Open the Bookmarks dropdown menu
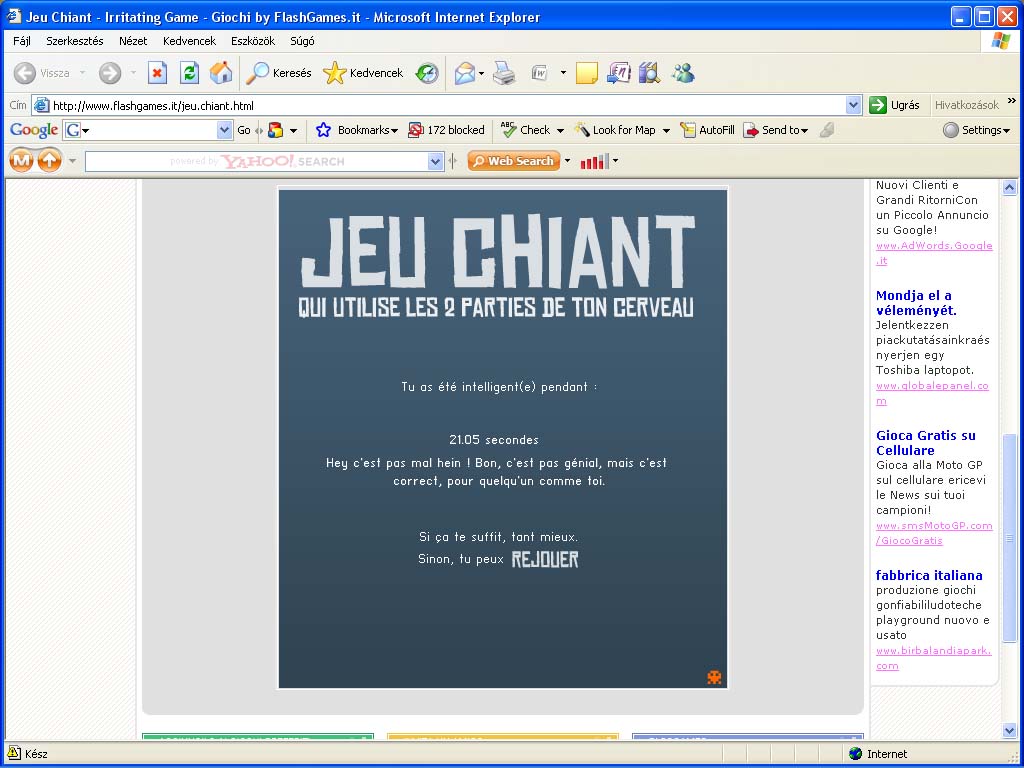This screenshot has height=768, width=1024. (x=394, y=131)
